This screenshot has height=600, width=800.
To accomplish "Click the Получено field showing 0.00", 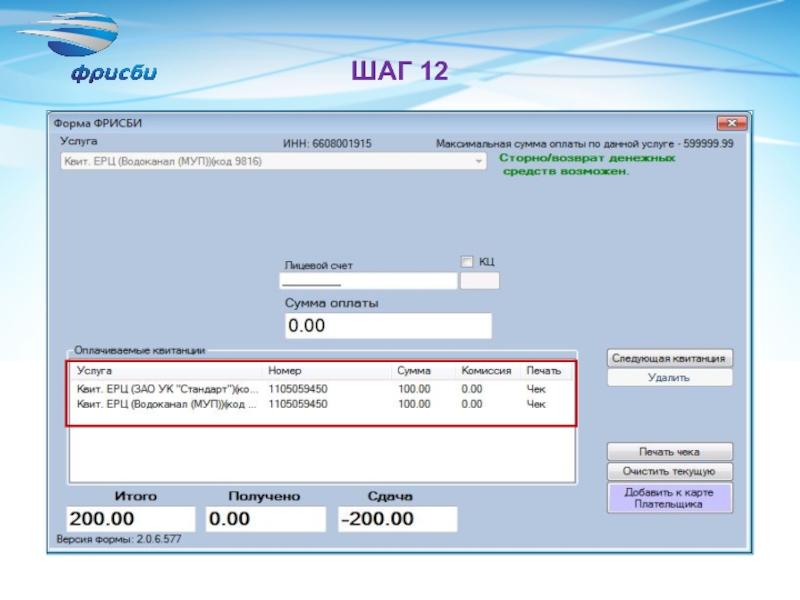I will pos(266,519).
